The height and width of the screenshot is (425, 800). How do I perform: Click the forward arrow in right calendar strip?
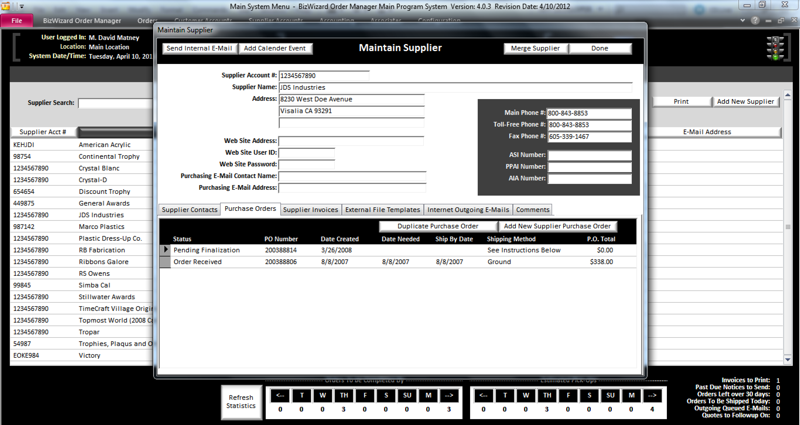pos(653,394)
